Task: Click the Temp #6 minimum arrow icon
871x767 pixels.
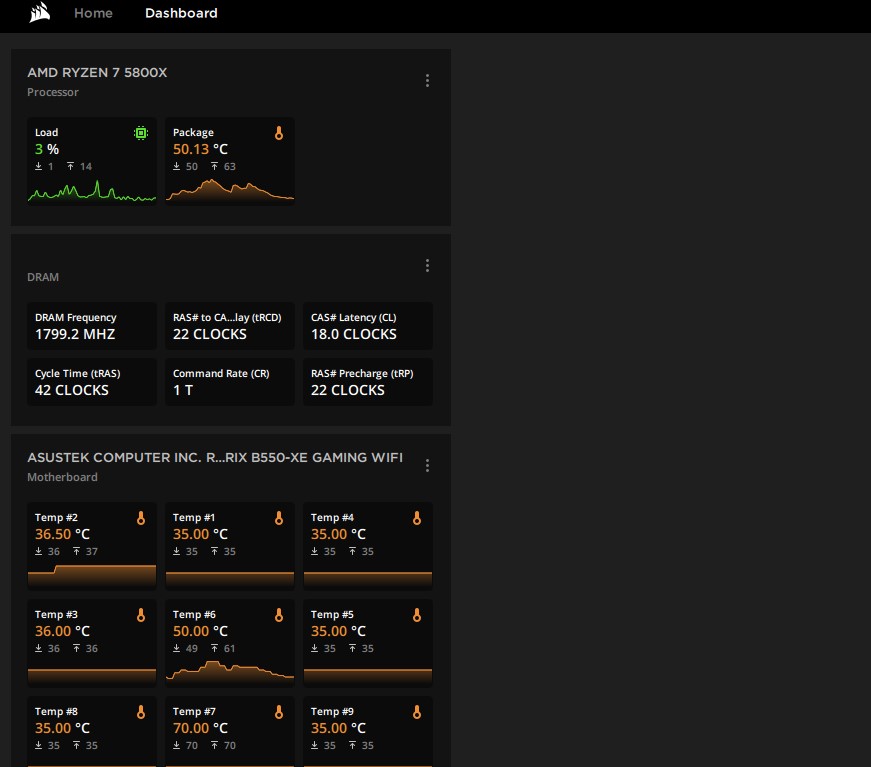Action: tap(176, 648)
